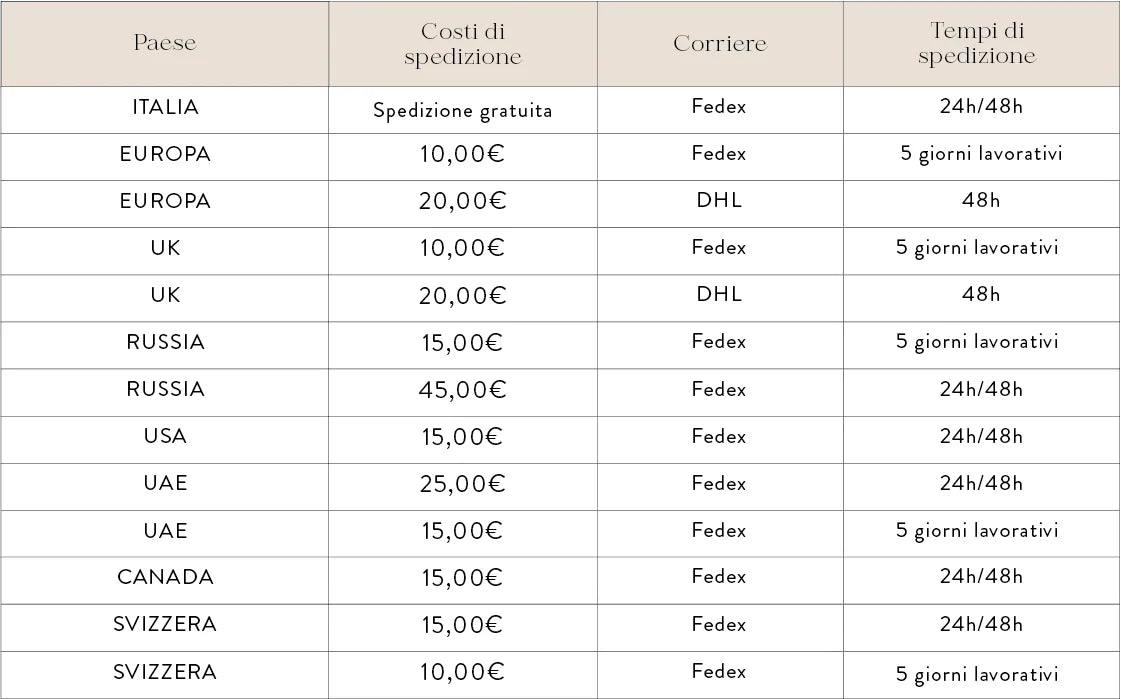Image resolution: width=1121 pixels, height=699 pixels.
Task: Select the 20,00€ cost for EUROPA
Action: tap(463, 201)
